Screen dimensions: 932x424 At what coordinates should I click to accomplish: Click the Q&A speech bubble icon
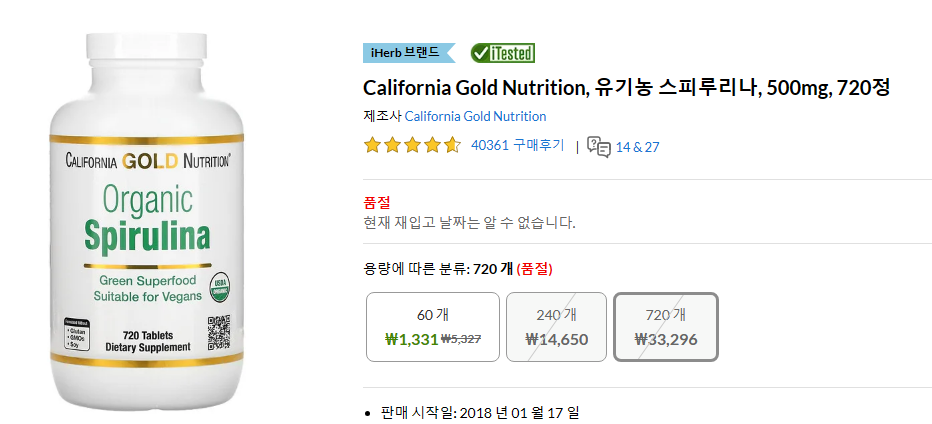tap(599, 147)
